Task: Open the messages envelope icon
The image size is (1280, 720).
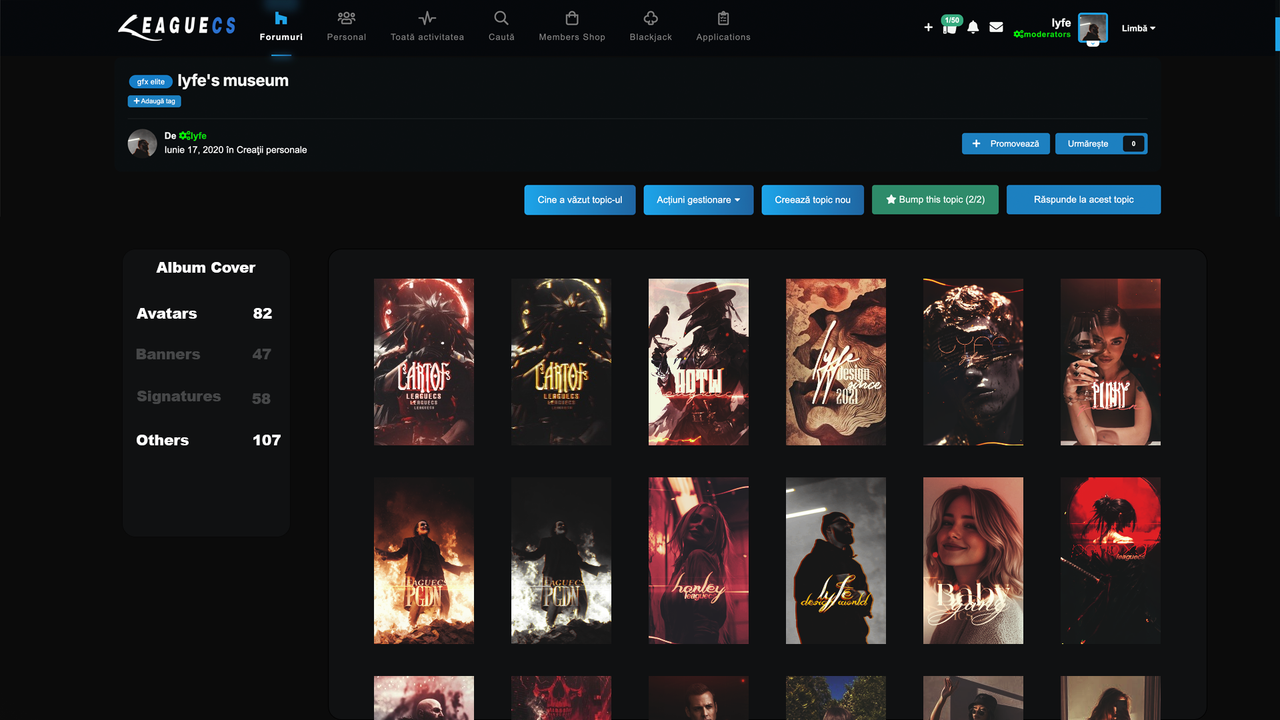Action: coord(996,28)
